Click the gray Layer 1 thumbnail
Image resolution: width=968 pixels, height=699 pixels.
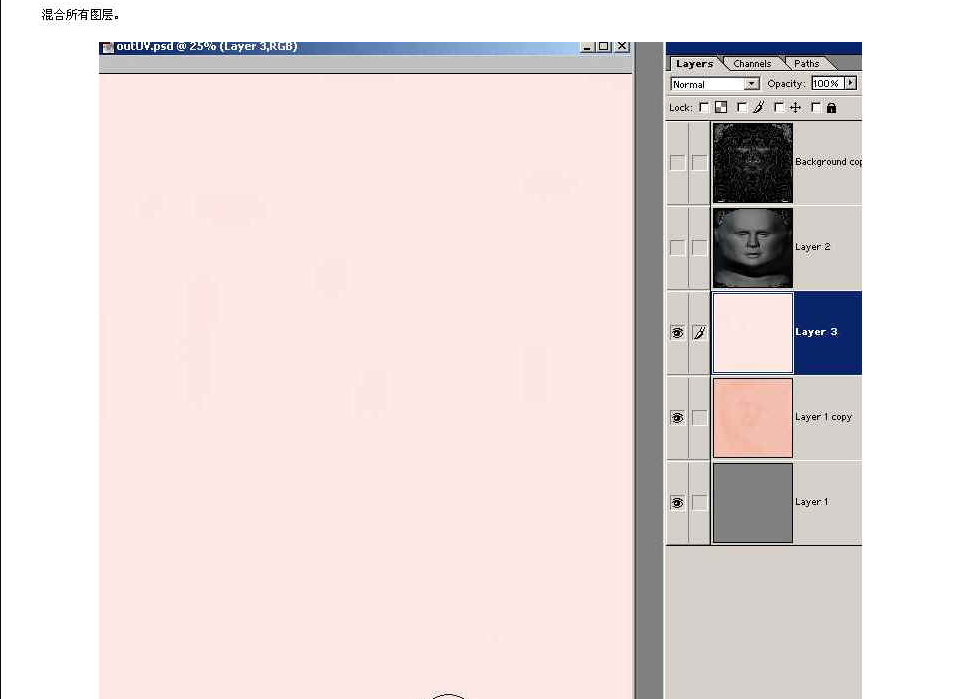click(753, 503)
